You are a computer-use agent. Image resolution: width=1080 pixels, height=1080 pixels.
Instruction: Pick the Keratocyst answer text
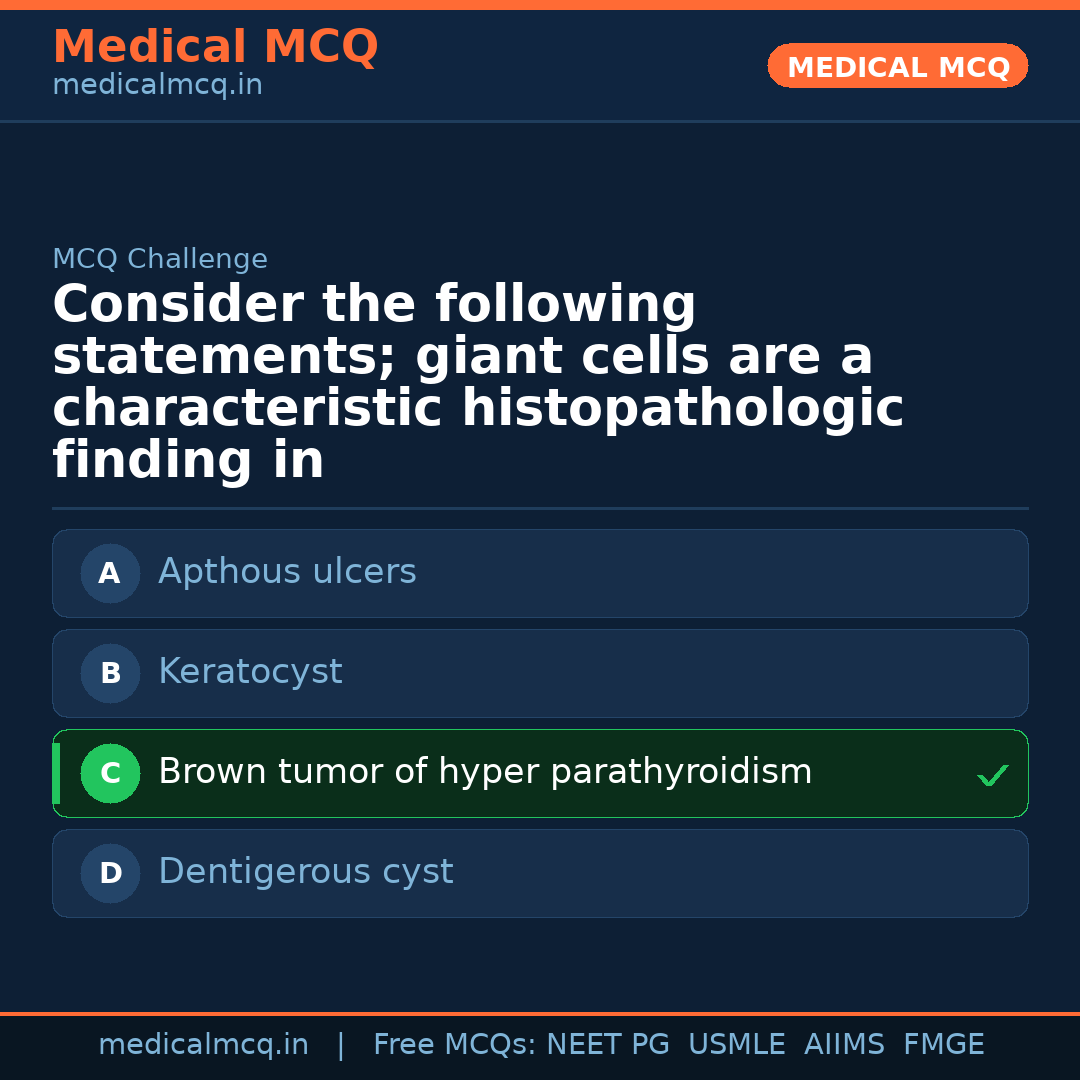250,672
